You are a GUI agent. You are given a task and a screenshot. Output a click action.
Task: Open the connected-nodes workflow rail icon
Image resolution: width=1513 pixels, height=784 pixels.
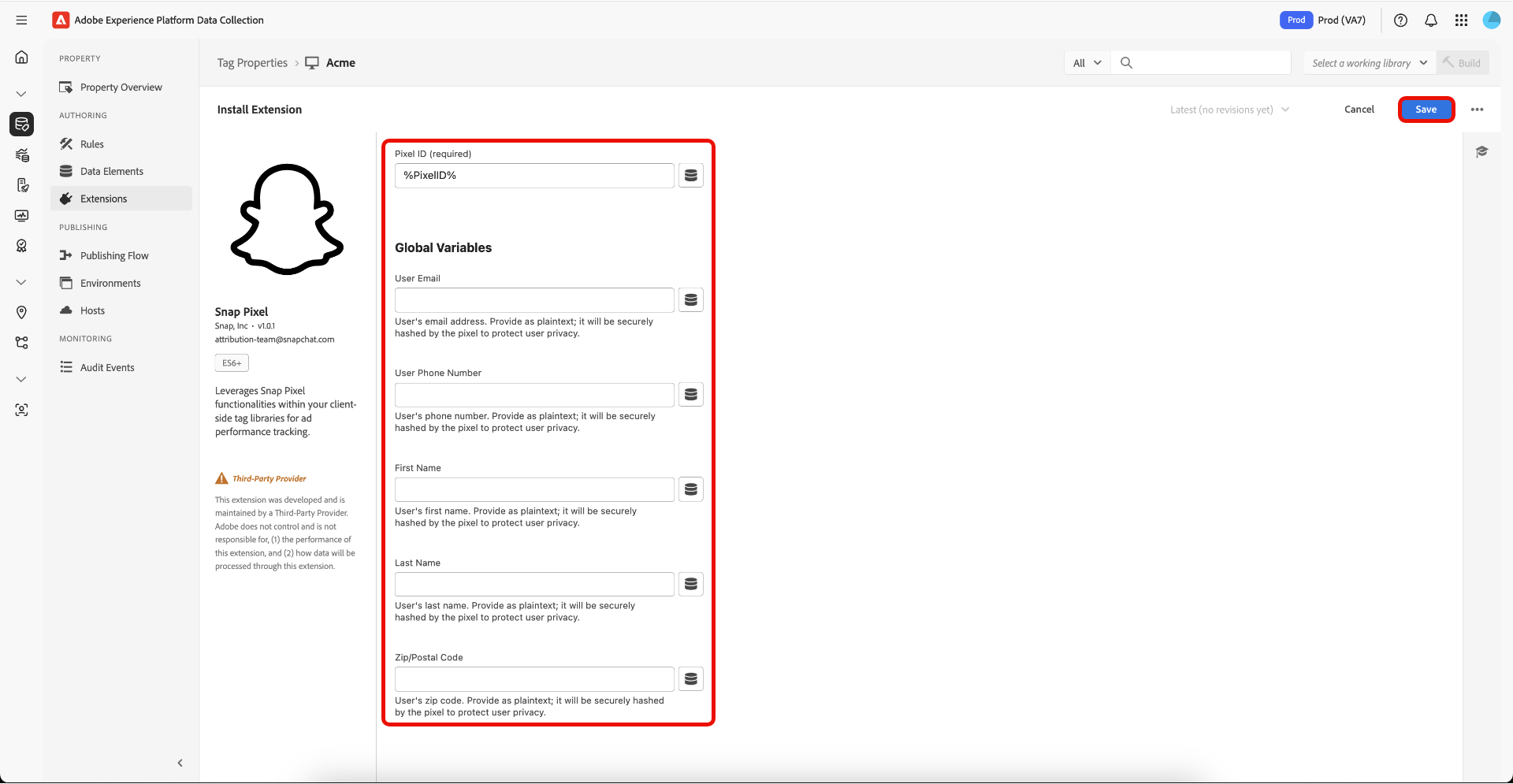(x=22, y=343)
